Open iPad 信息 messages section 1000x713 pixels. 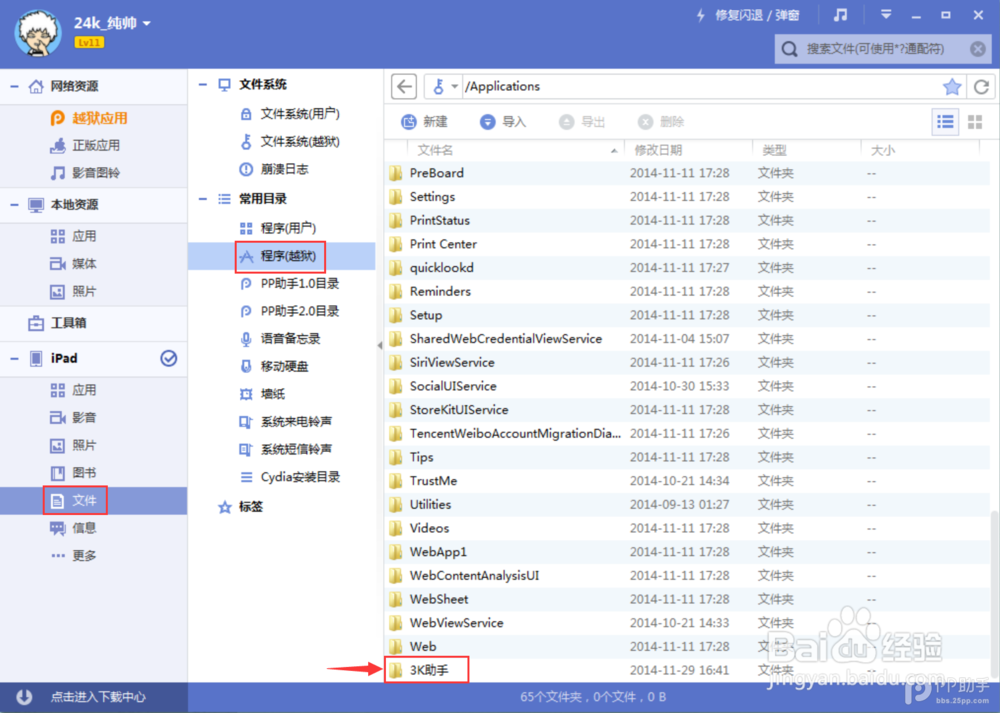point(74,528)
